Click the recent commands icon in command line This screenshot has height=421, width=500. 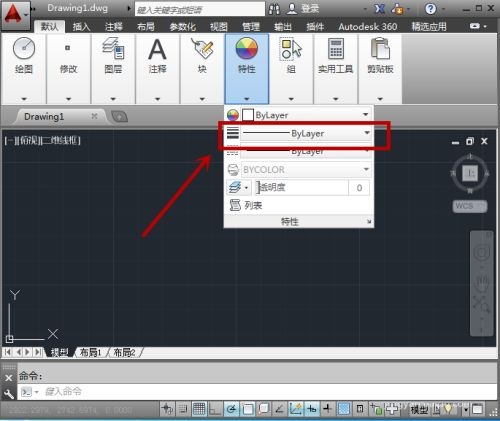[x=27, y=392]
